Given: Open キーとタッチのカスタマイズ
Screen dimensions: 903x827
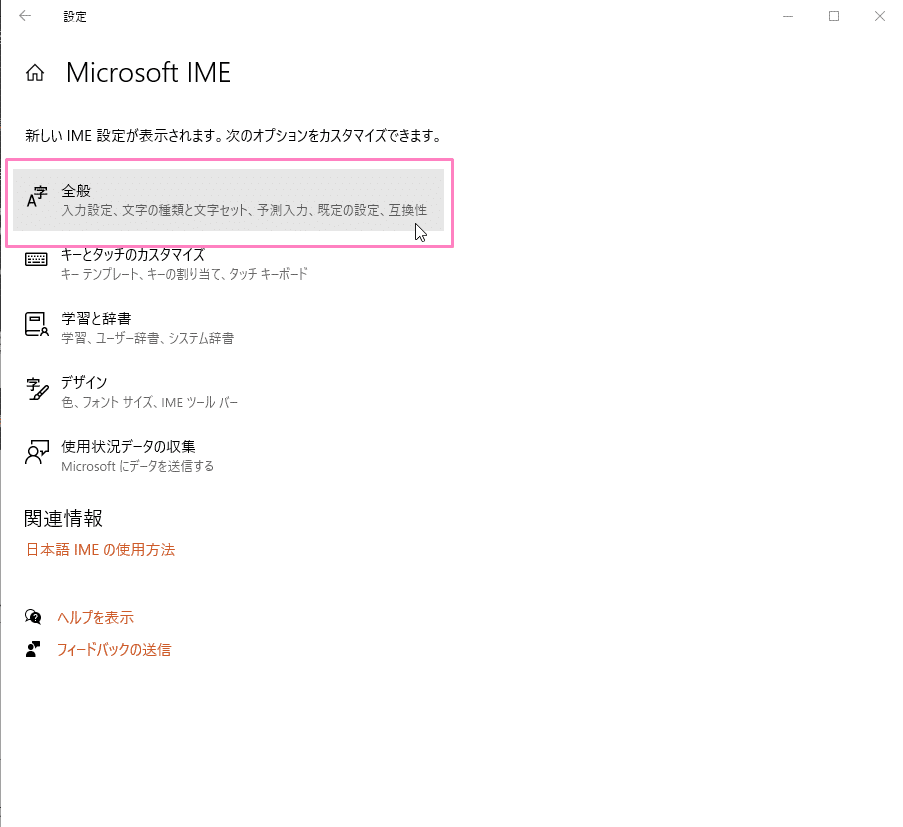Looking at the screenshot, I should pyautogui.click(x=228, y=264).
